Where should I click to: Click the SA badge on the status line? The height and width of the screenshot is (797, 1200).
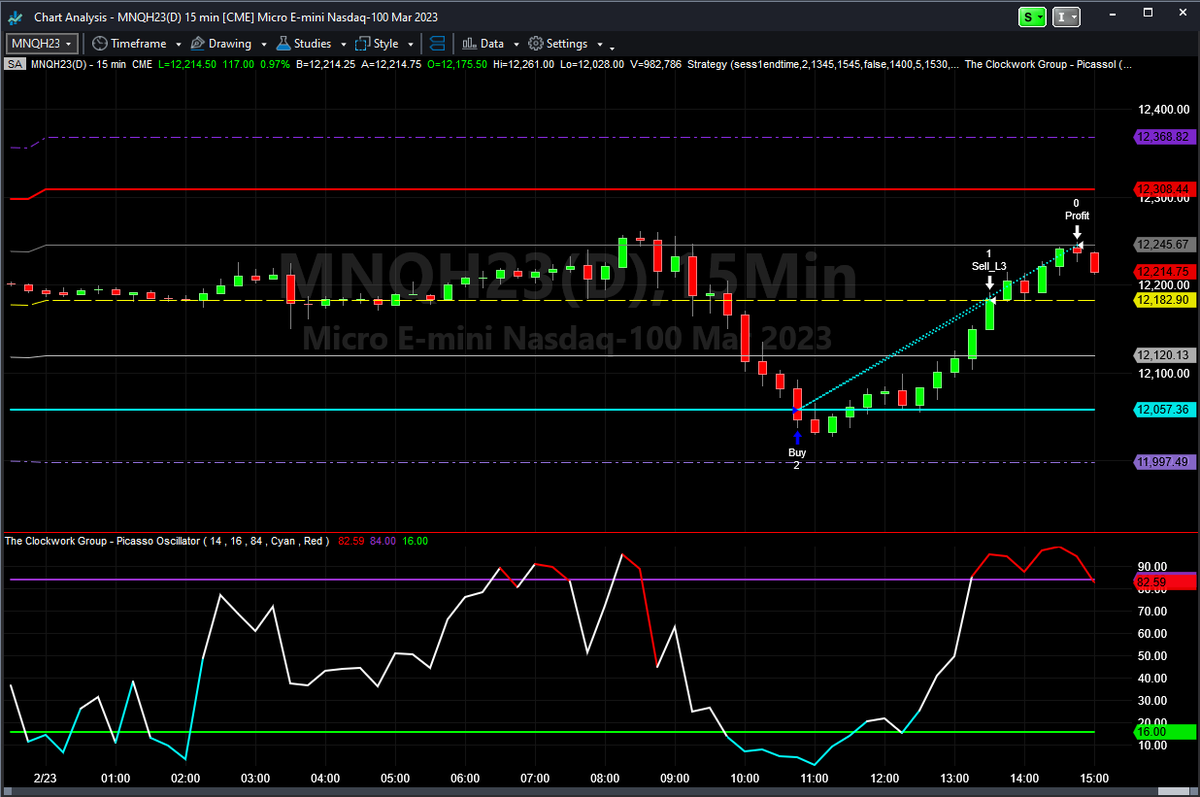15,64
